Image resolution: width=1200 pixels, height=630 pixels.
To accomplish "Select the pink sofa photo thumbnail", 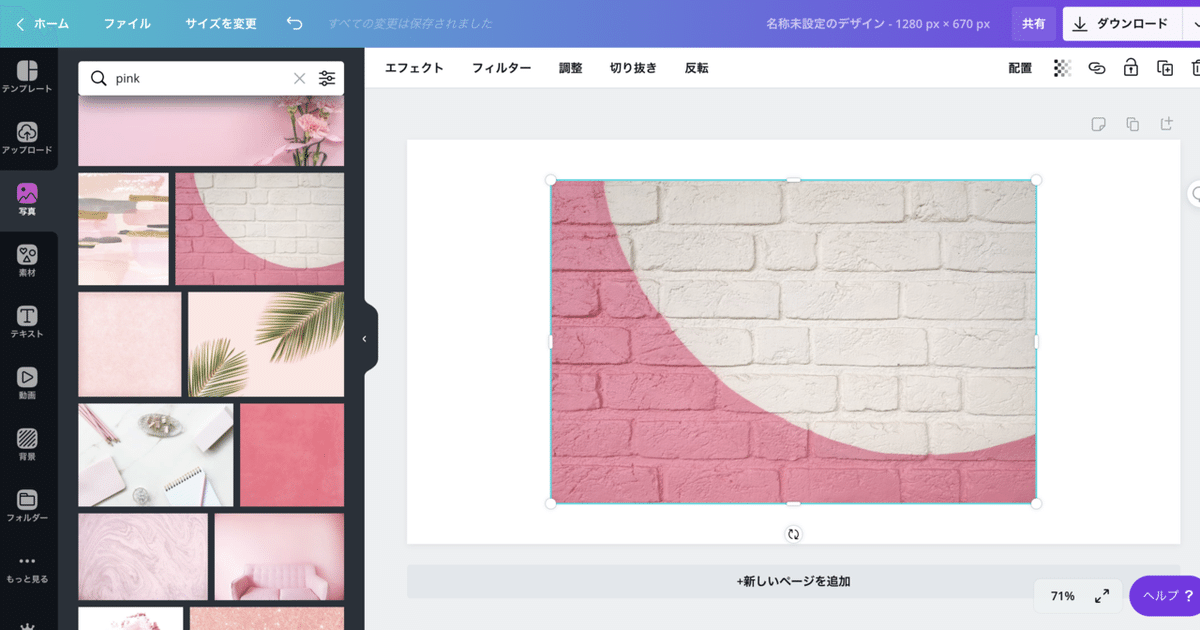I will point(279,557).
